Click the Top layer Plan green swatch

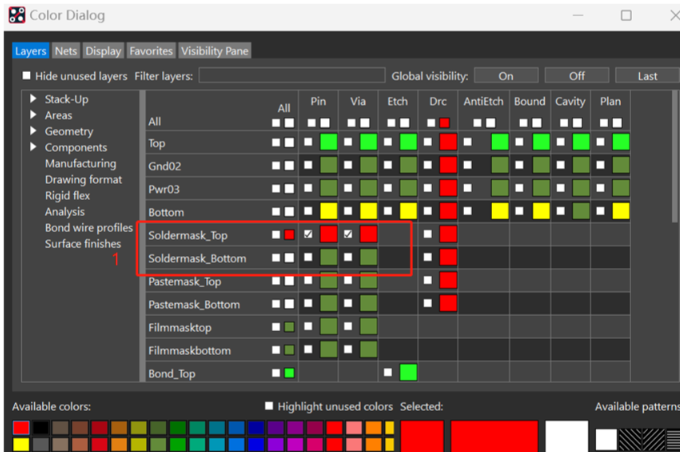tap(620, 142)
